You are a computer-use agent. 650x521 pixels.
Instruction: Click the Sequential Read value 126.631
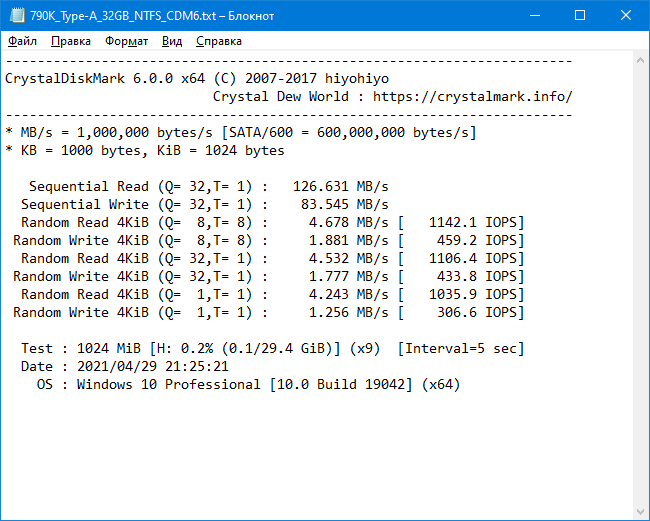[320, 187]
